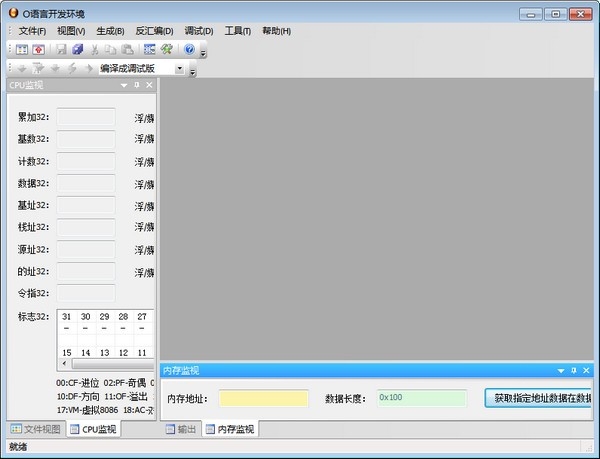Open the CPU监视 panel position dropdown arrow

[124, 86]
